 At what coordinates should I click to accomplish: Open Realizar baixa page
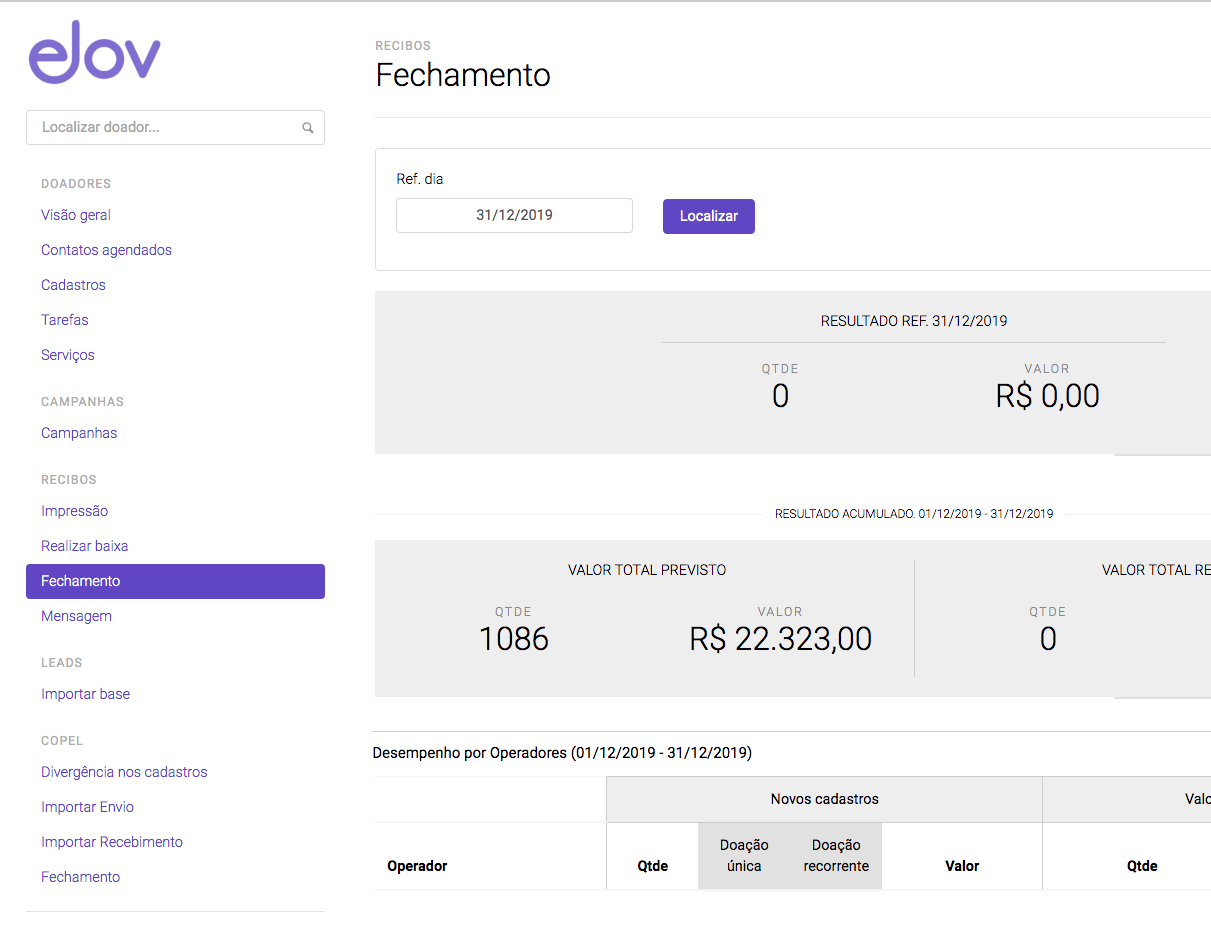coord(84,546)
